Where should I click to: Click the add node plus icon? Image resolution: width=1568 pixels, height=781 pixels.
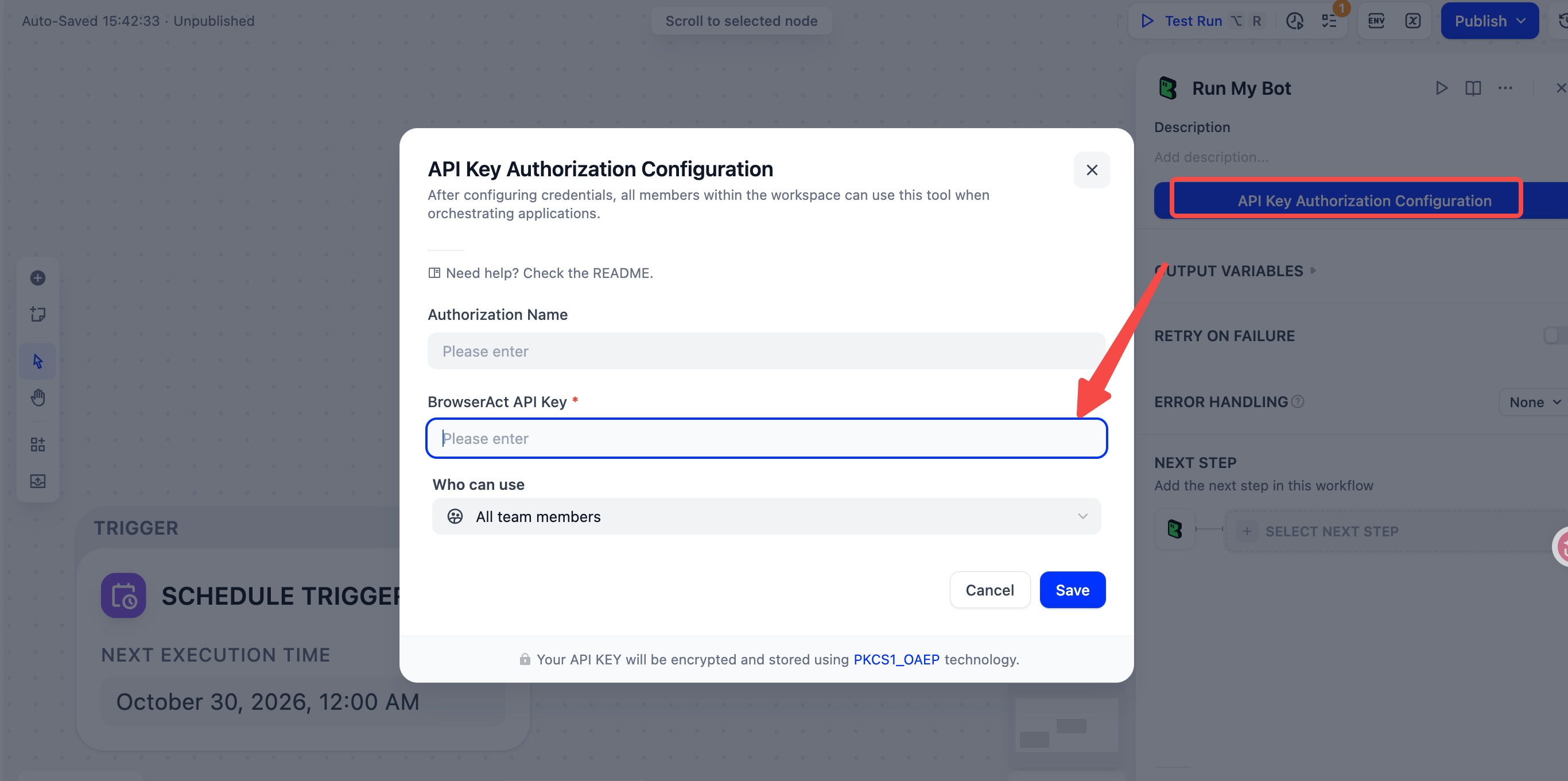38,278
